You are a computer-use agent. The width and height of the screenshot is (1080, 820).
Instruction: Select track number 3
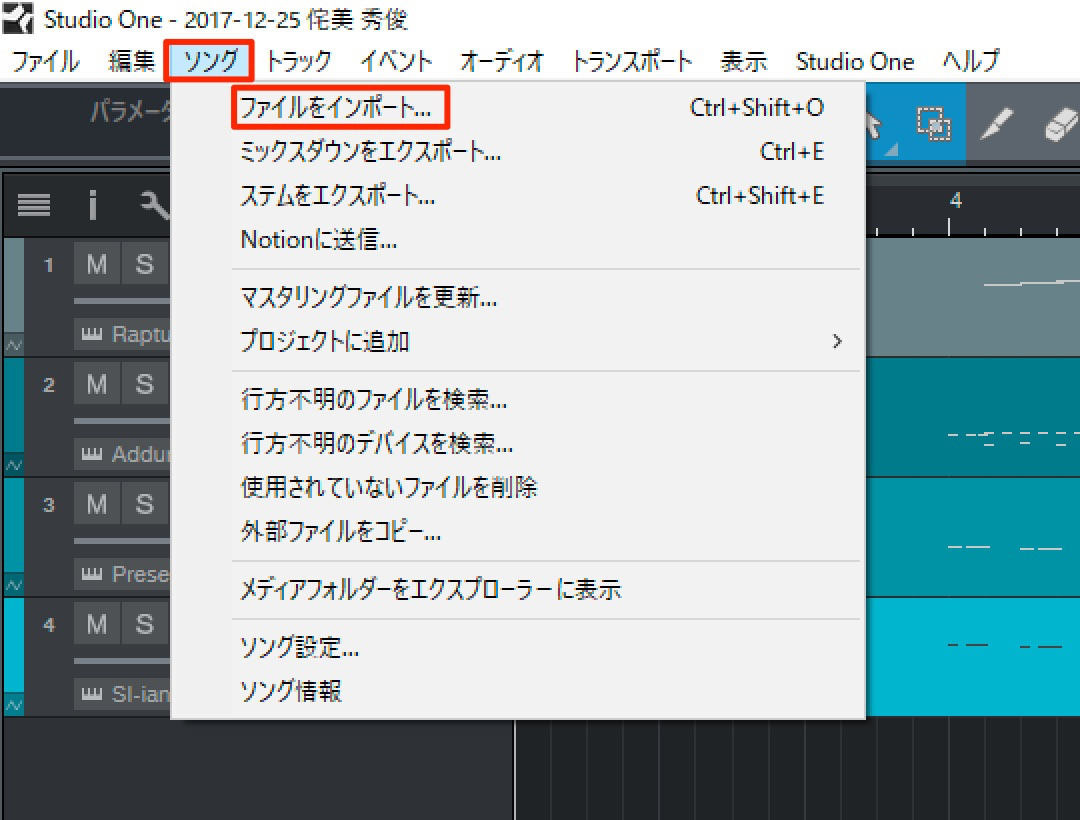click(x=48, y=505)
